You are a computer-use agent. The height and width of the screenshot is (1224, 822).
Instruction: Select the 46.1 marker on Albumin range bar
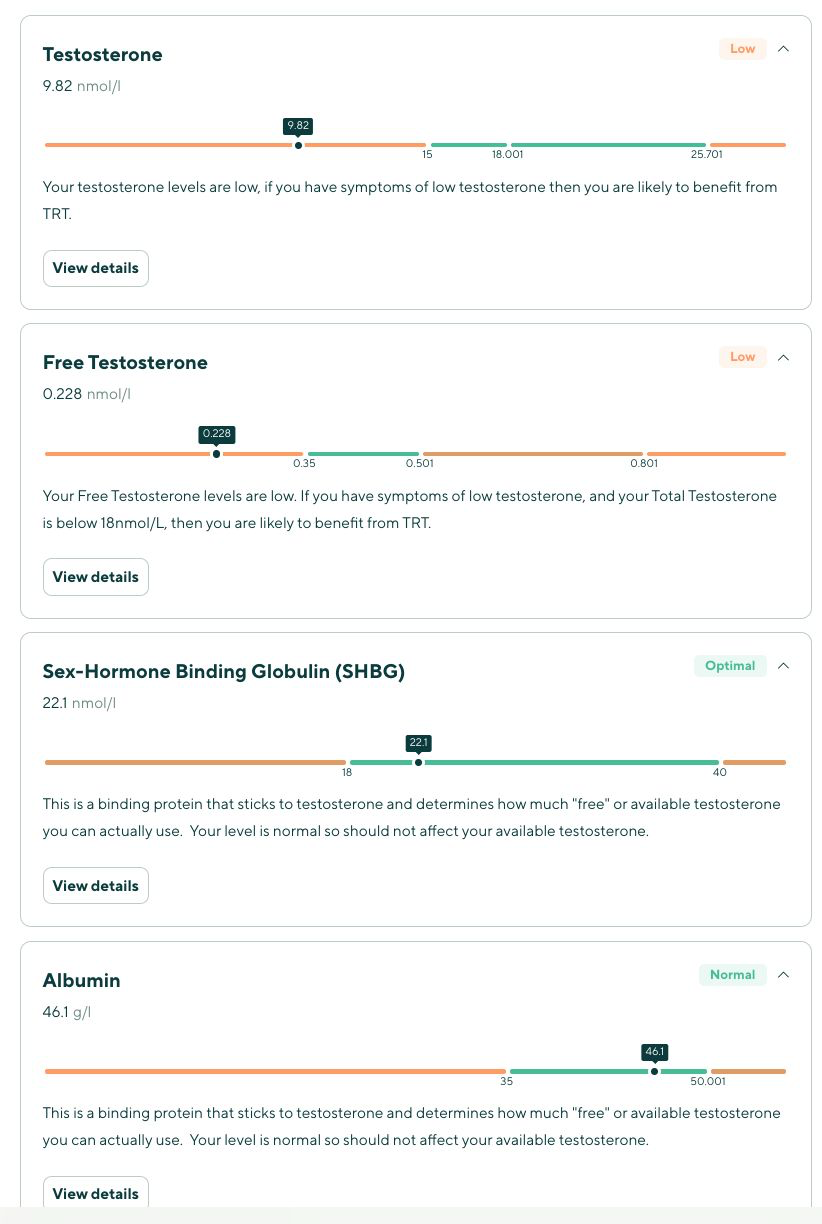(x=655, y=1071)
